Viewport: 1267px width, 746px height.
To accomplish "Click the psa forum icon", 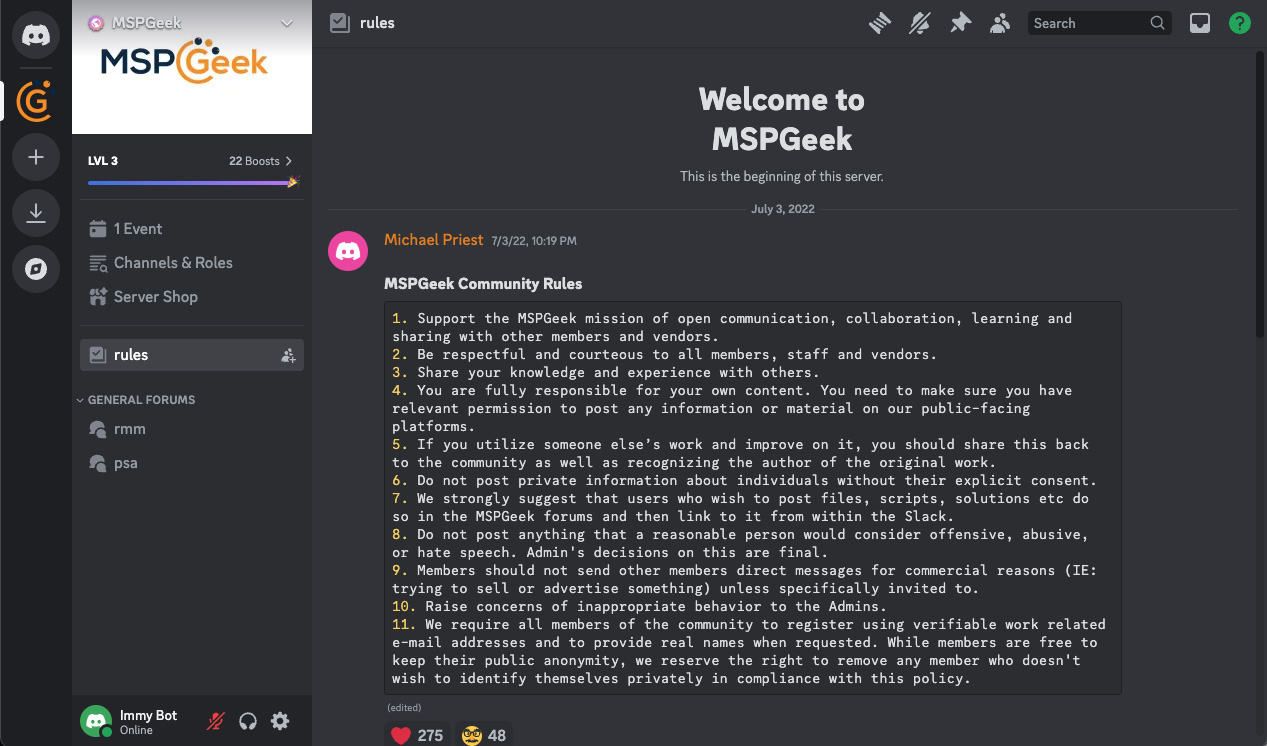I will click(x=98, y=463).
